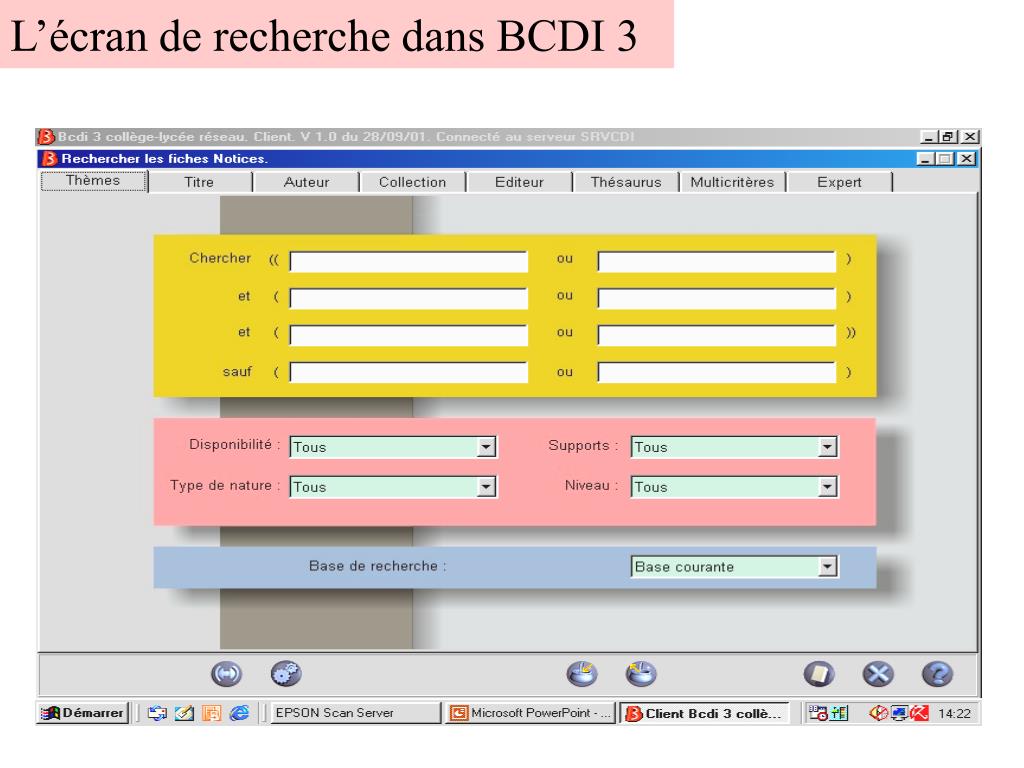
Task: Click the 'Base de recherche :' label
Action: (x=377, y=566)
